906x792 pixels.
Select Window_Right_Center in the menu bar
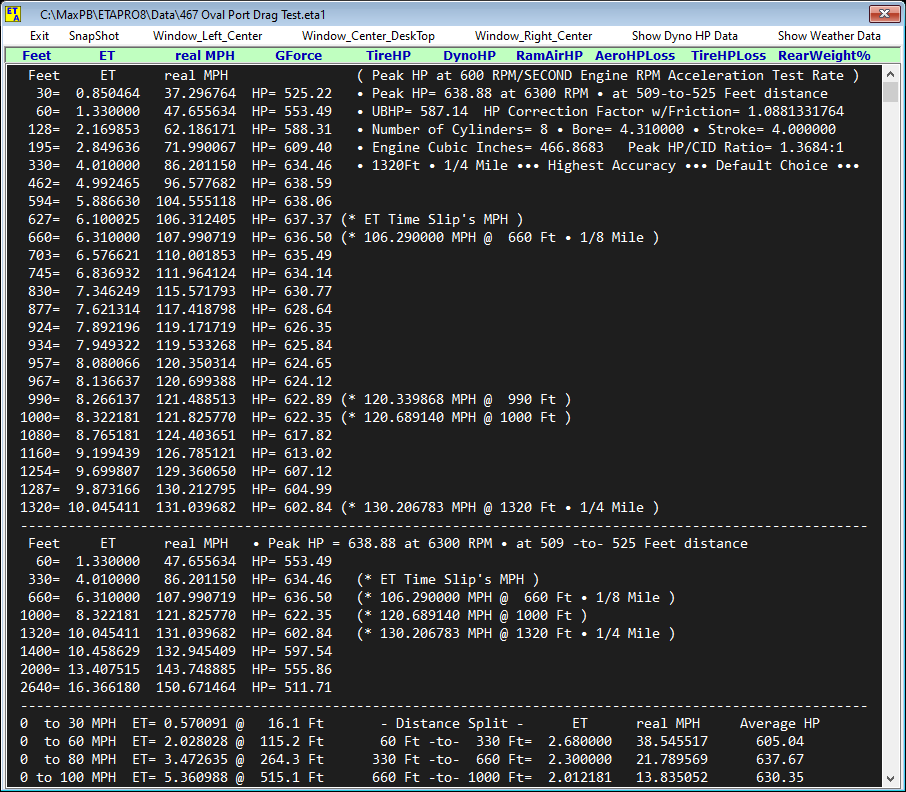533,36
